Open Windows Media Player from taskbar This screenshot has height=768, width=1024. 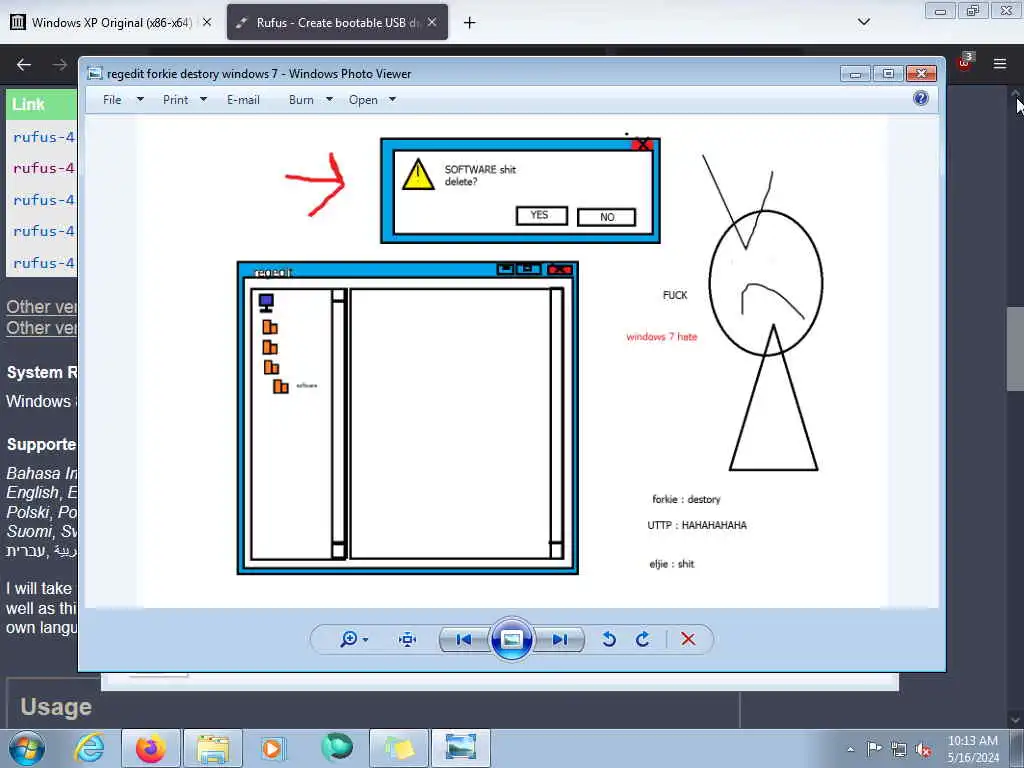click(273, 748)
